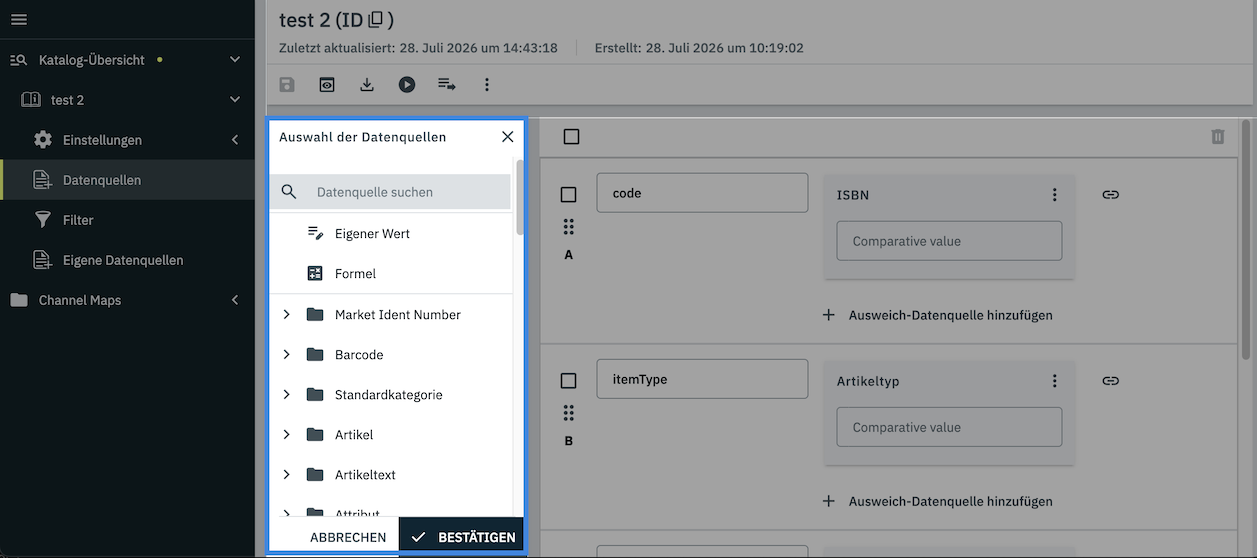Click the Katalog-Übersicht list-search icon

point(19,60)
